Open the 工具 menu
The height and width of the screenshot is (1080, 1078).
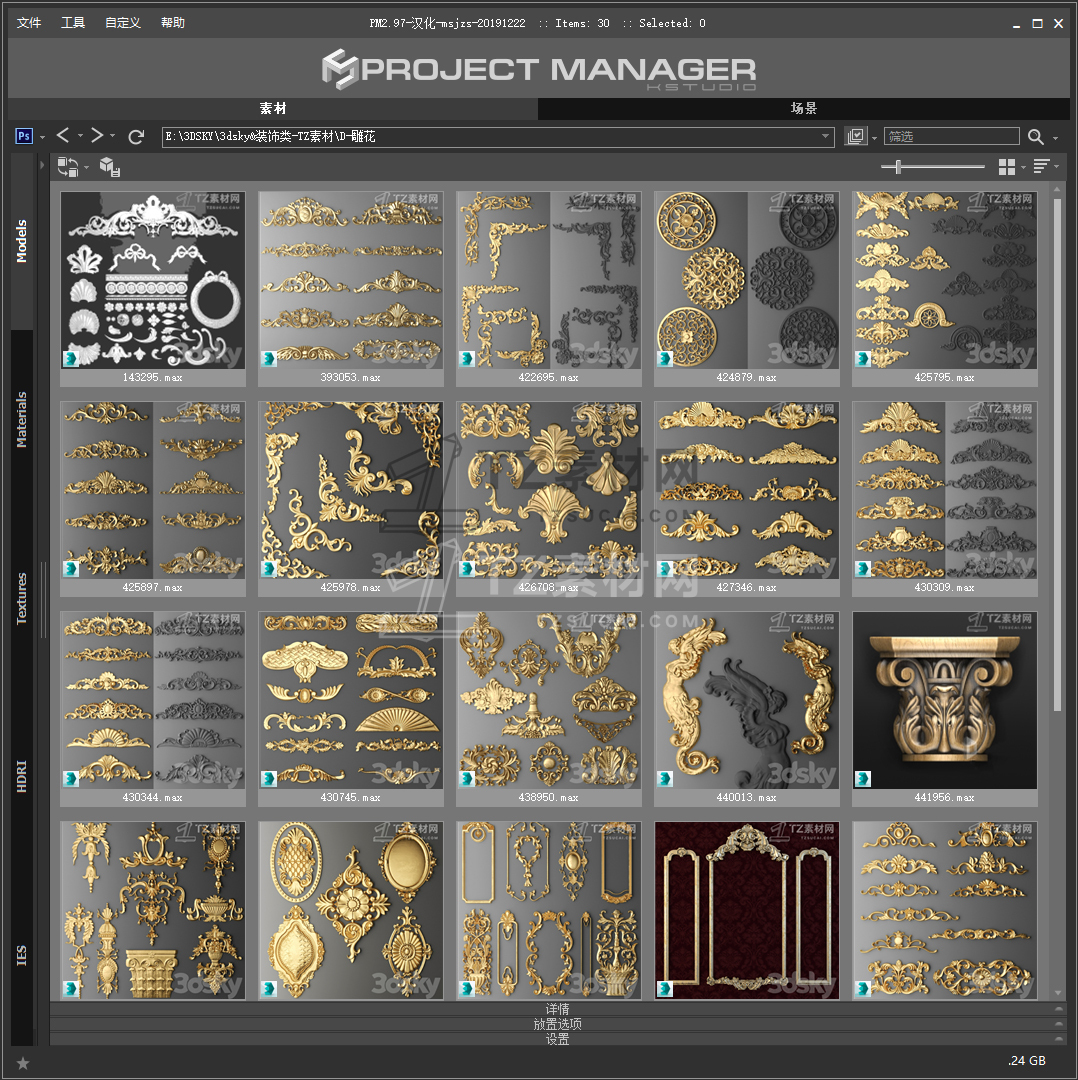[x=73, y=23]
